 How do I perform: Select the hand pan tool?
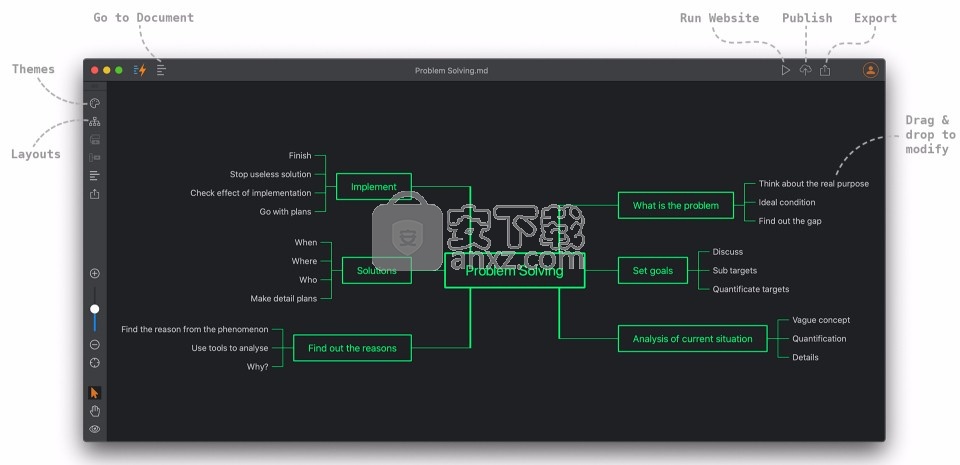(95, 411)
